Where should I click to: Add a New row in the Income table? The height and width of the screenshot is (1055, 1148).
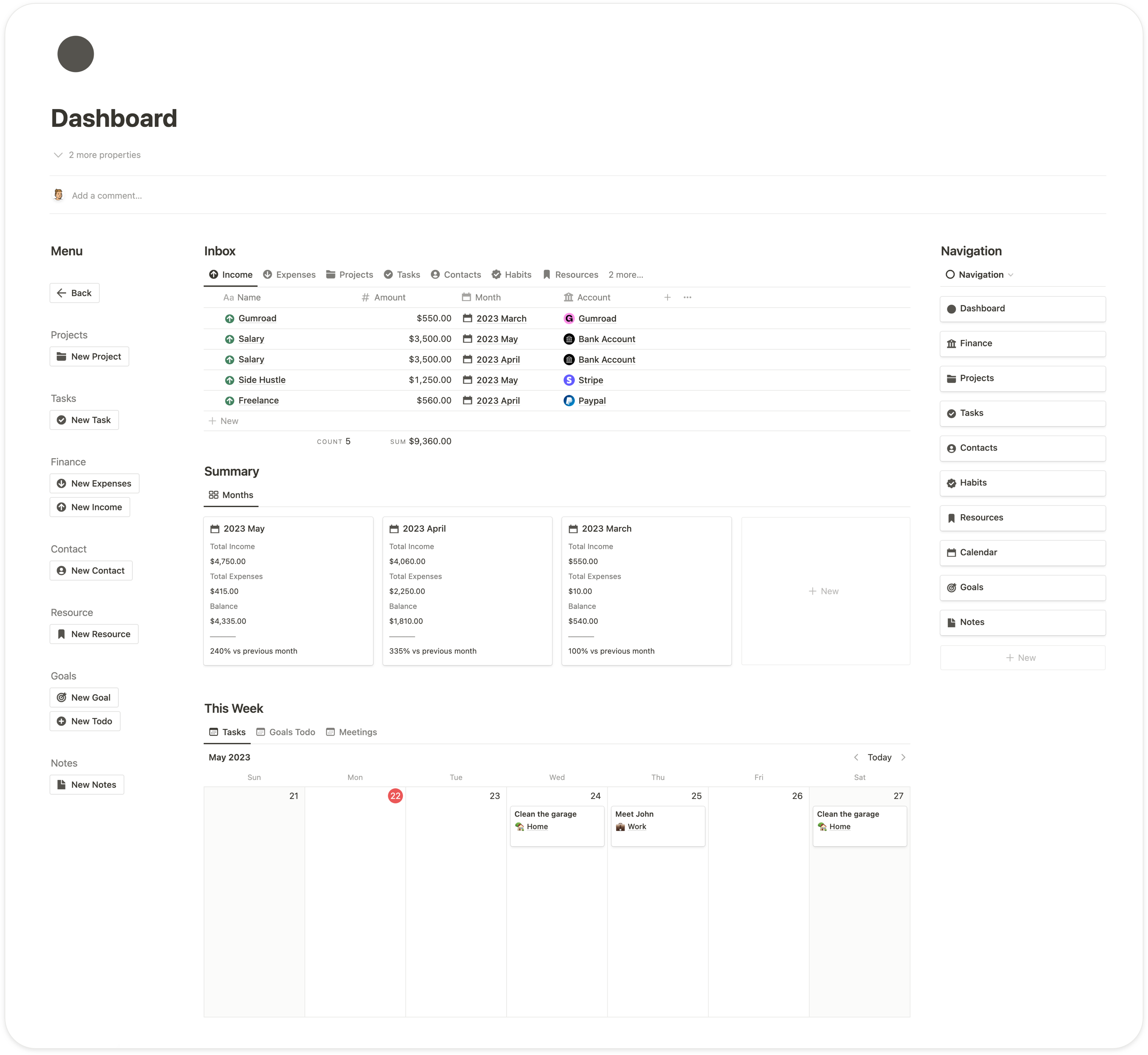(x=223, y=421)
